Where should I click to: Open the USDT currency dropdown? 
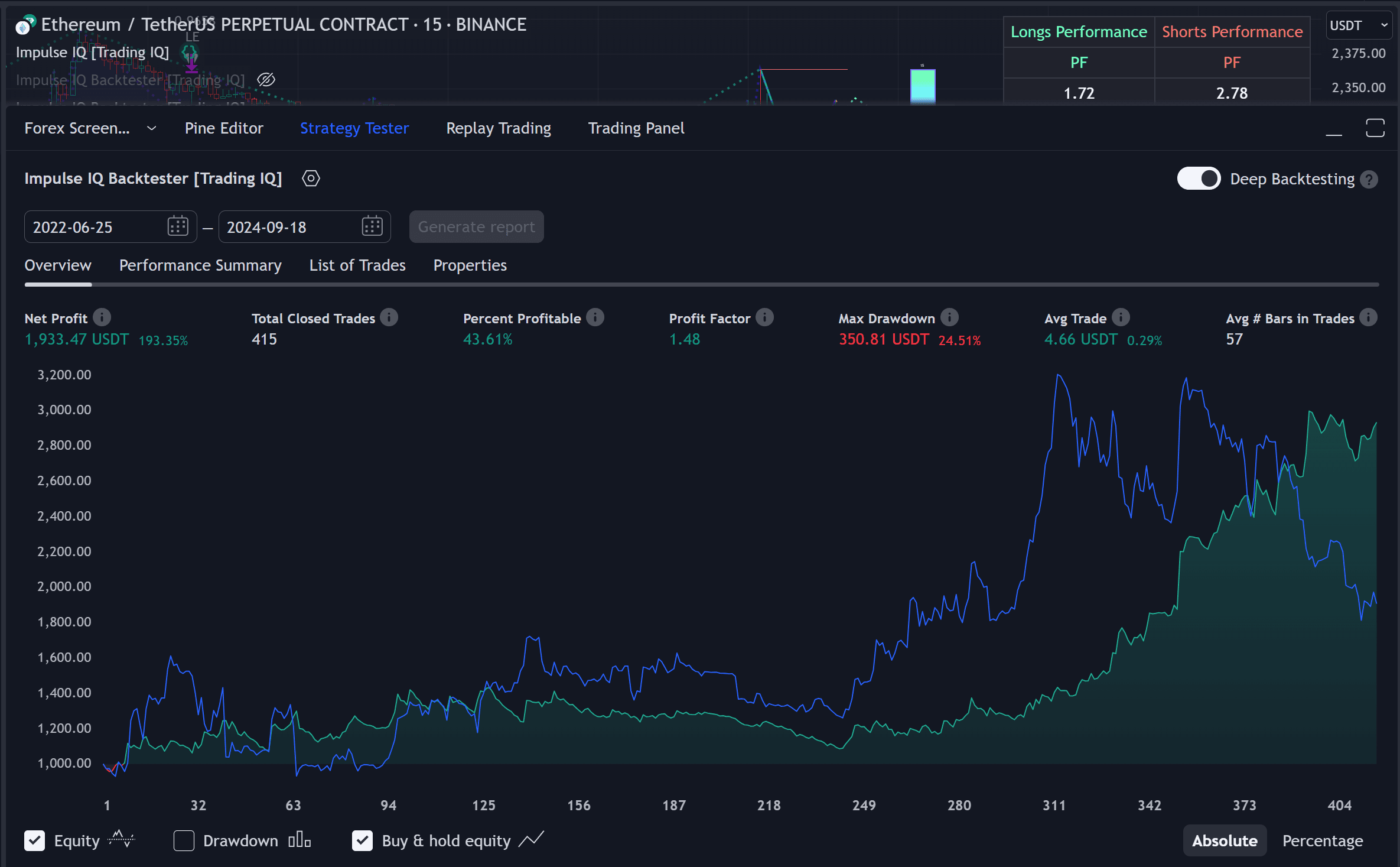(x=1358, y=25)
